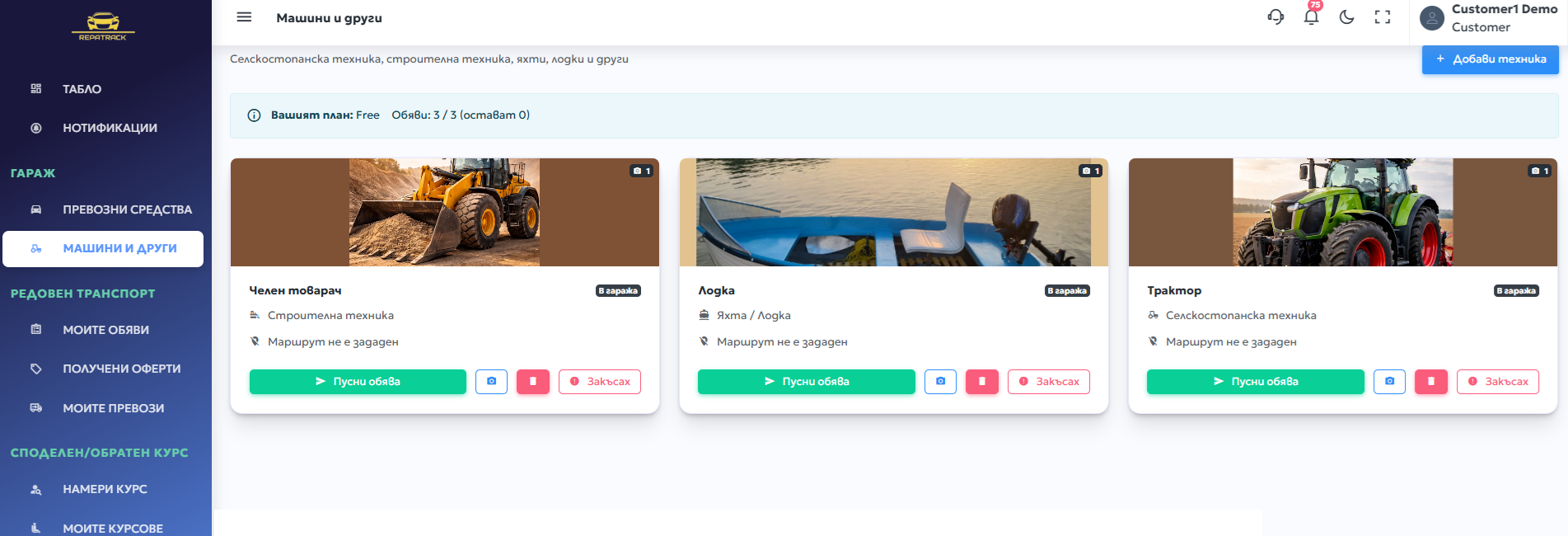Click Закъсах button on Лодка card

pos(1048,382)
